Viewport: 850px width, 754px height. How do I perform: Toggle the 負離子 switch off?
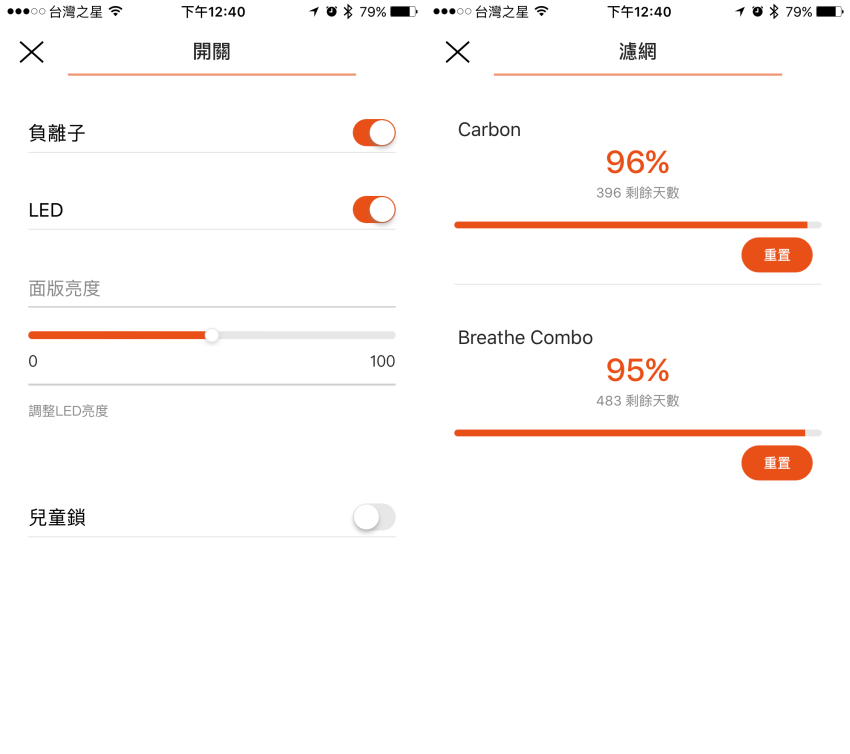[374, 133]
